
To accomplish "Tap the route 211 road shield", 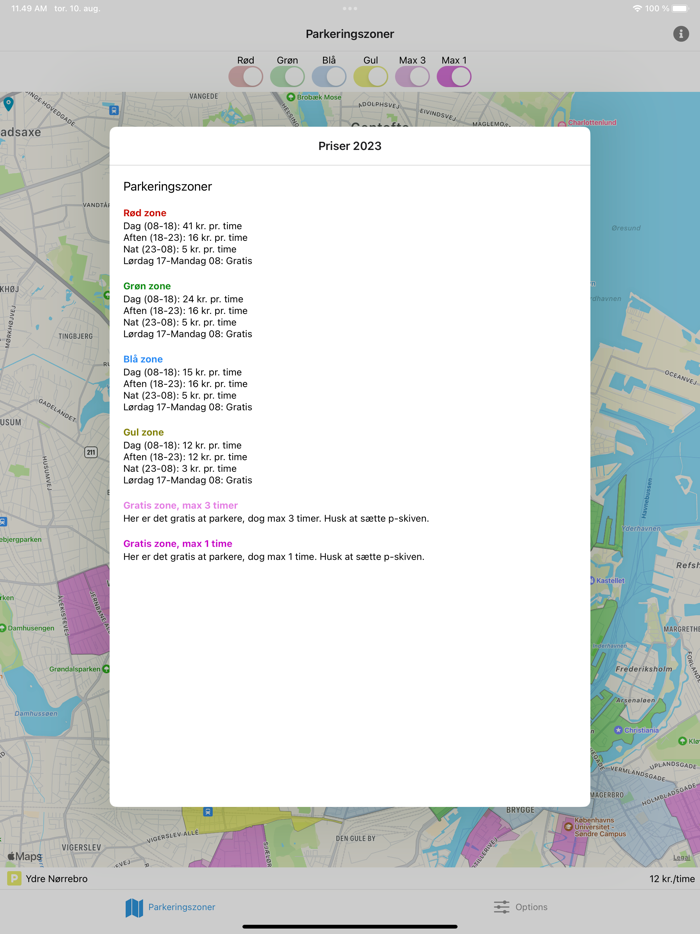I will tap(91, 452).
